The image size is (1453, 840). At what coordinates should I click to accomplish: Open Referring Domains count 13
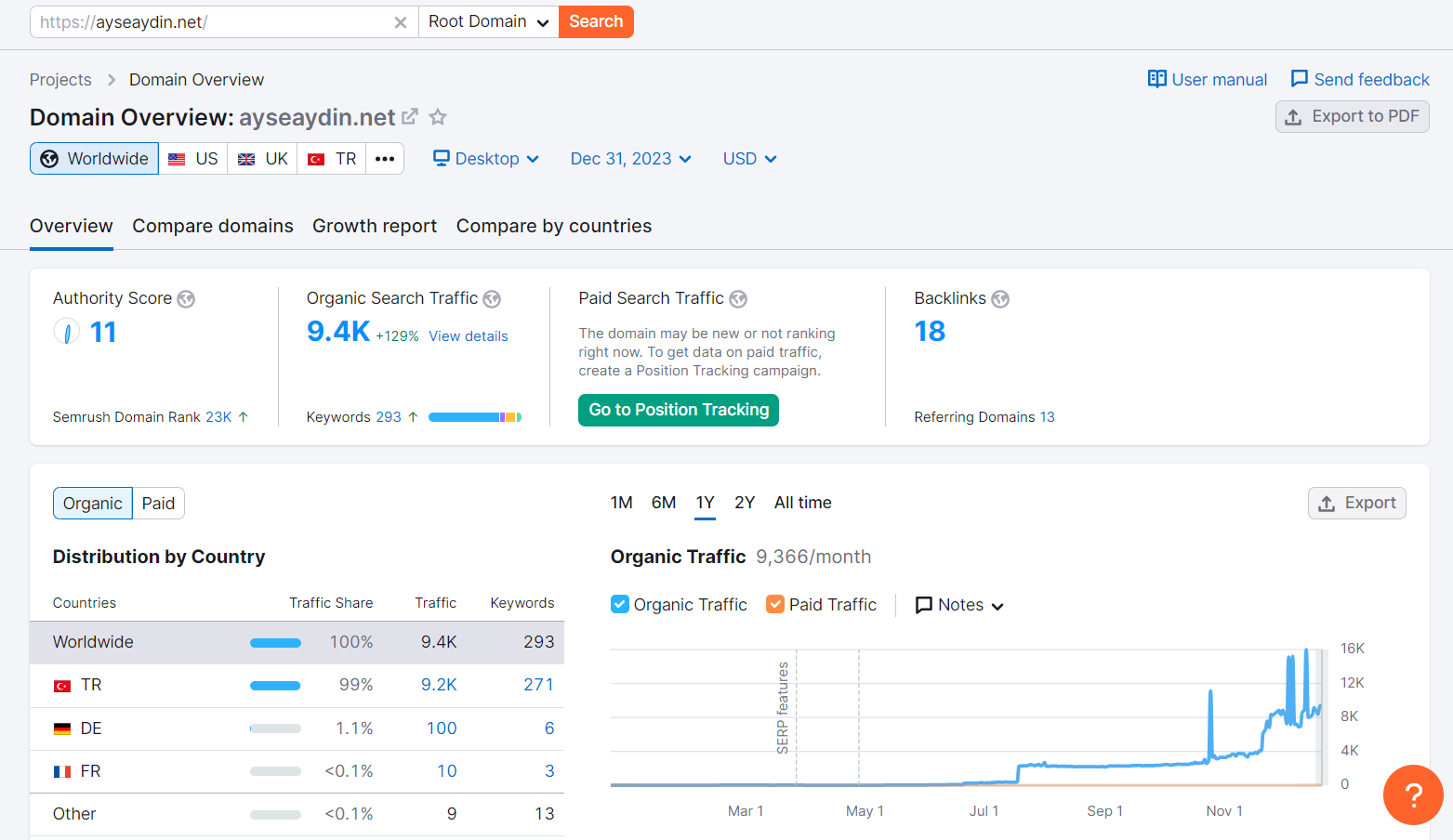tap(1048, 417)
